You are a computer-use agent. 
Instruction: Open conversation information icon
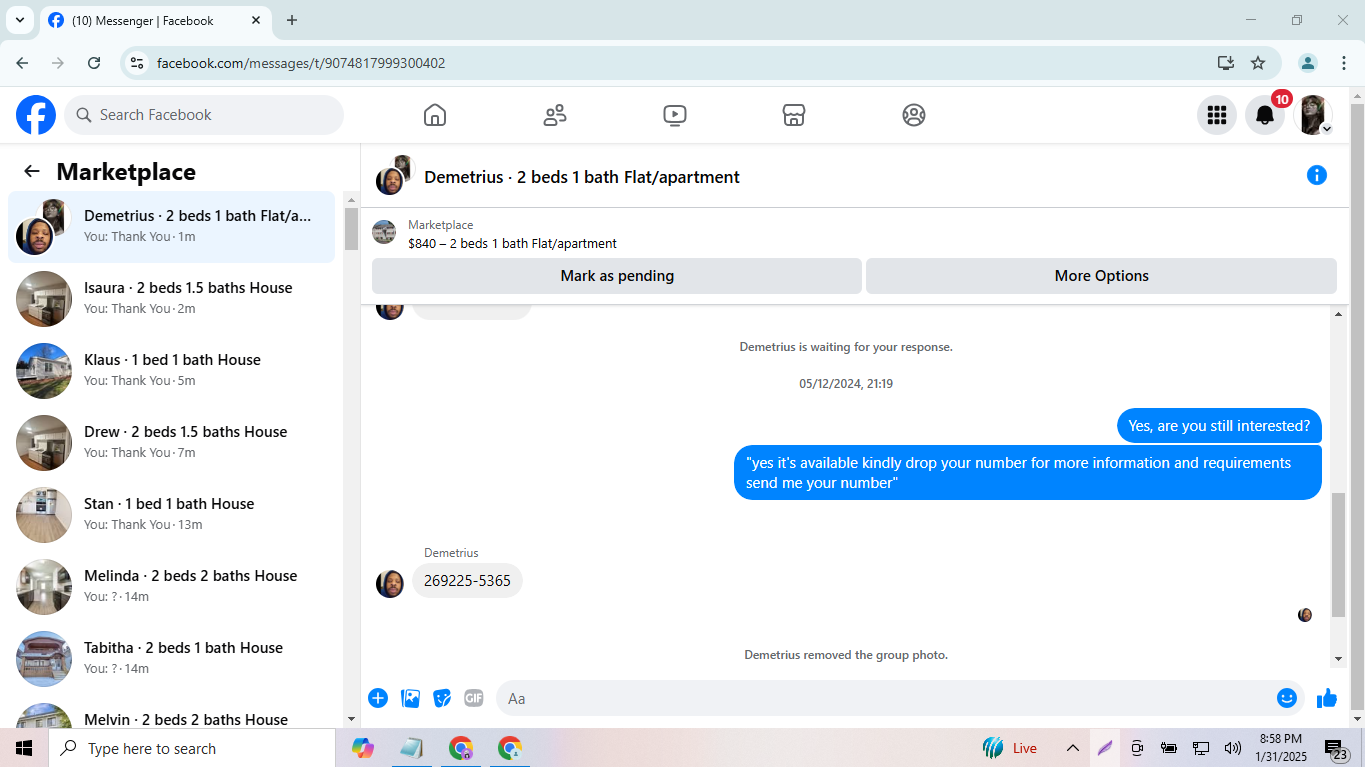(x=1317, y=175)
